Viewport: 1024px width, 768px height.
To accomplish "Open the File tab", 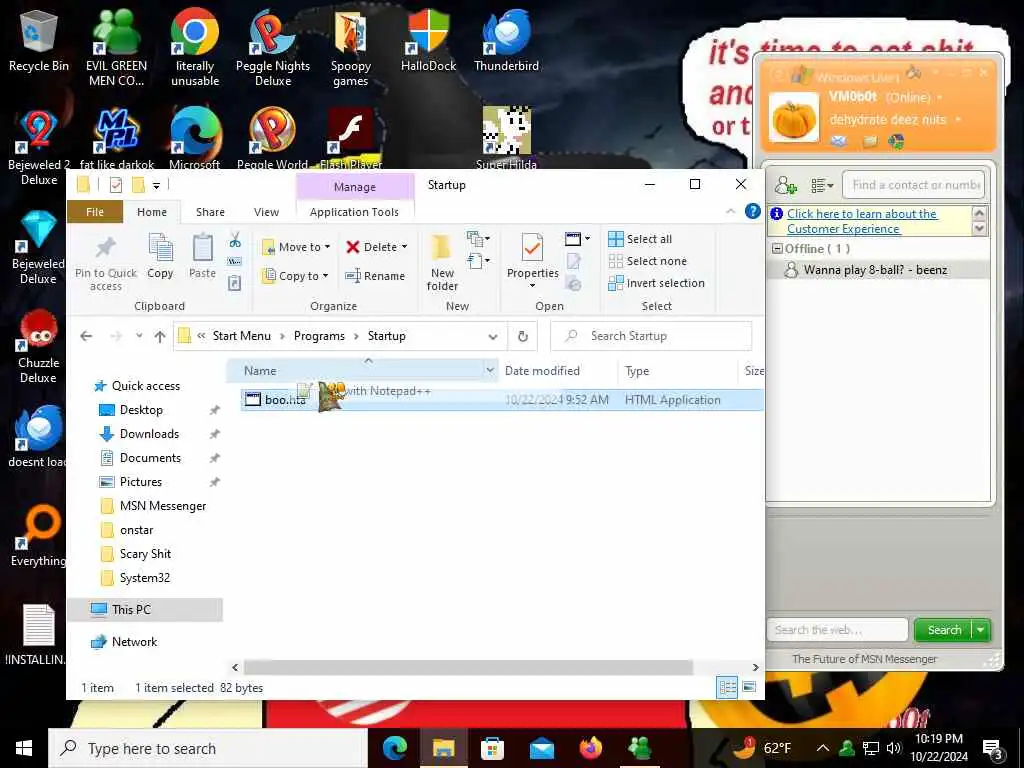I will [95, 212].
